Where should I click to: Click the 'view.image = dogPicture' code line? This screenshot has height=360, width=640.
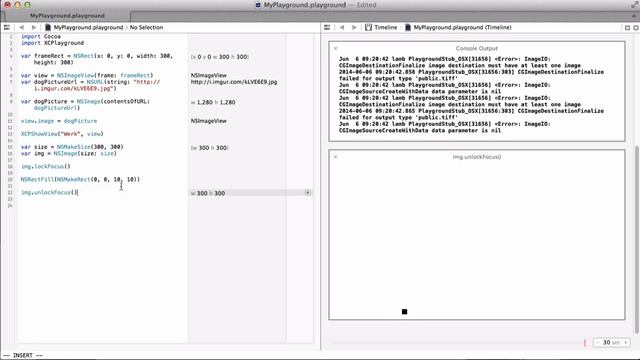[x=59, y=121]
